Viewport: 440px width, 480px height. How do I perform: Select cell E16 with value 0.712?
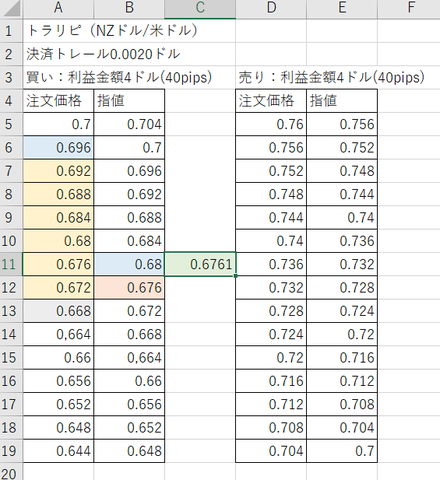pos(342,381)
